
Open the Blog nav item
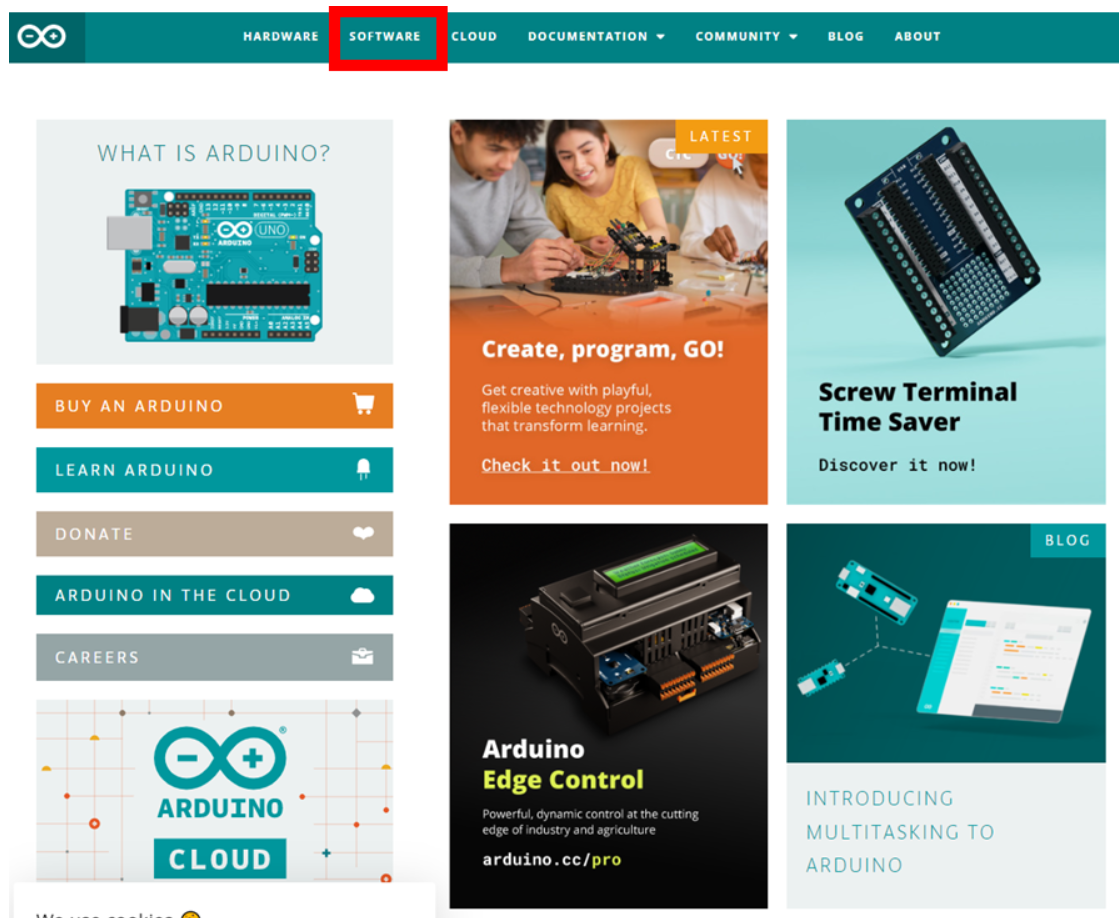[846, 36]
